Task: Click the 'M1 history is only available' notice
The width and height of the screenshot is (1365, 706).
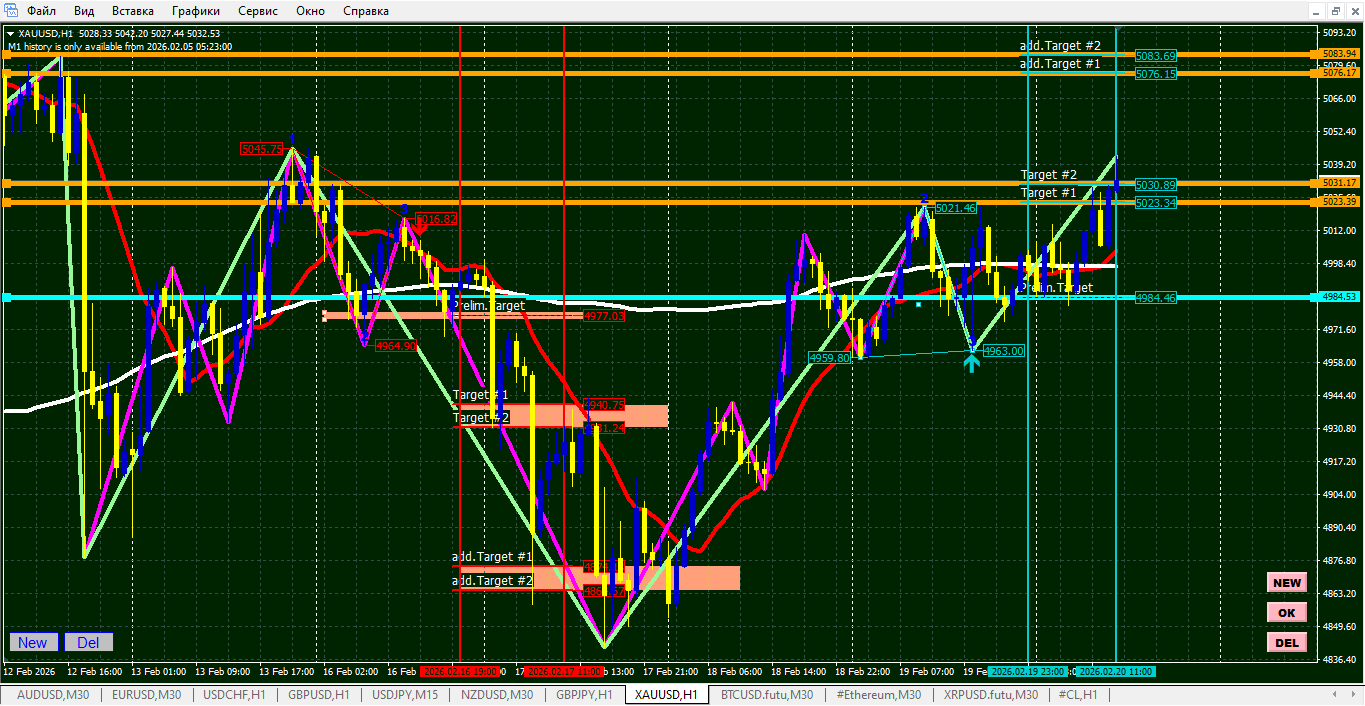Action: coord(120,46)
